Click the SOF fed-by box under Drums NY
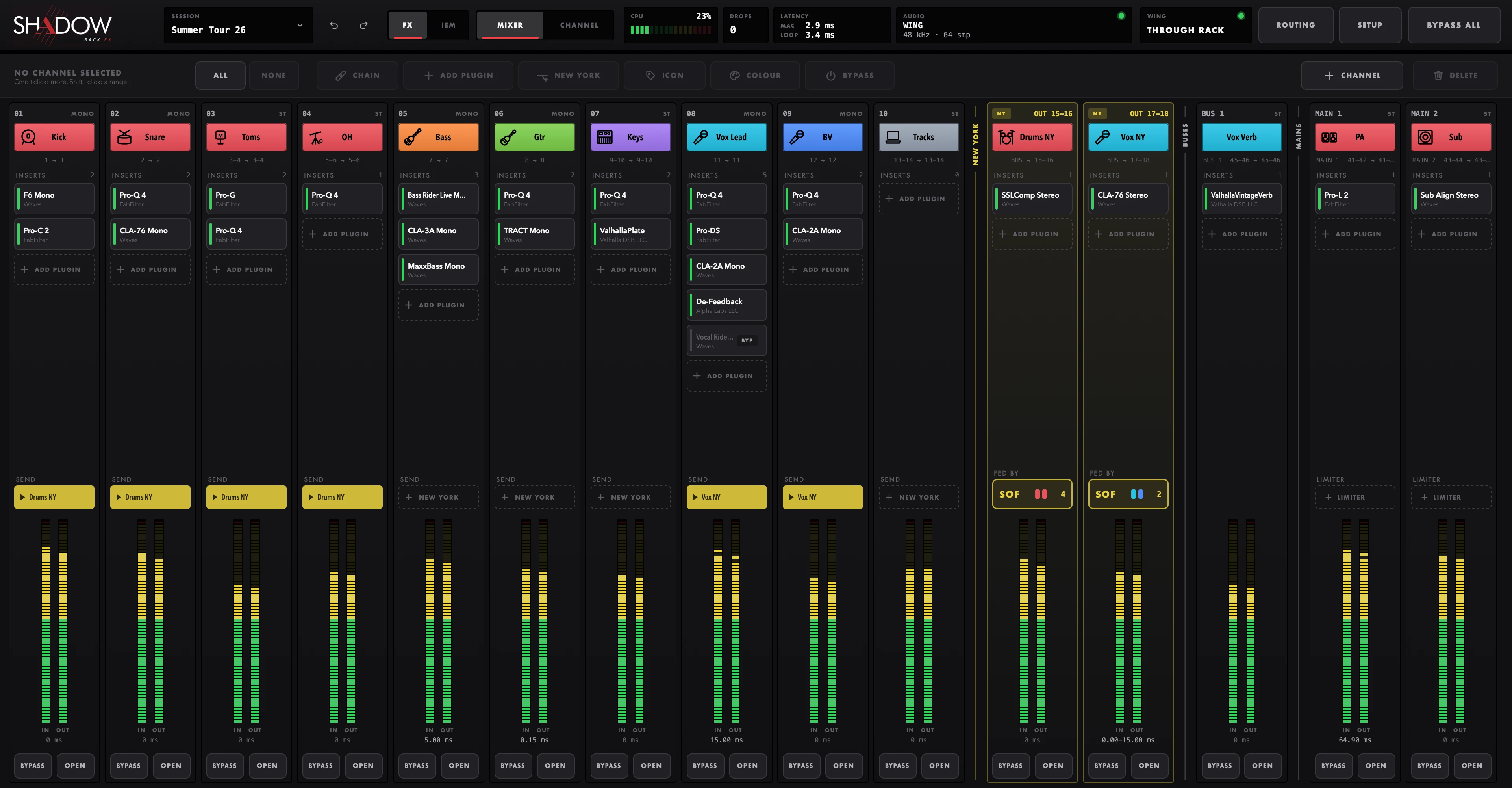This screenshot has width=1512, height=788. [x=1032, y=494]
